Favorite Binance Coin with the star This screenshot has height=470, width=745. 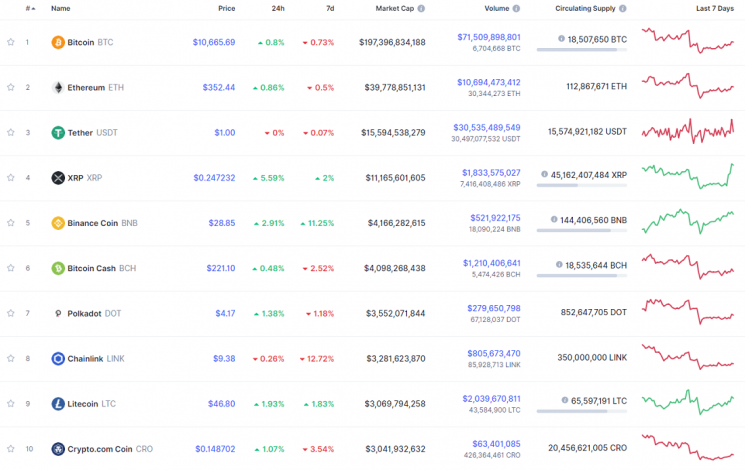click(x=10, y=222)
